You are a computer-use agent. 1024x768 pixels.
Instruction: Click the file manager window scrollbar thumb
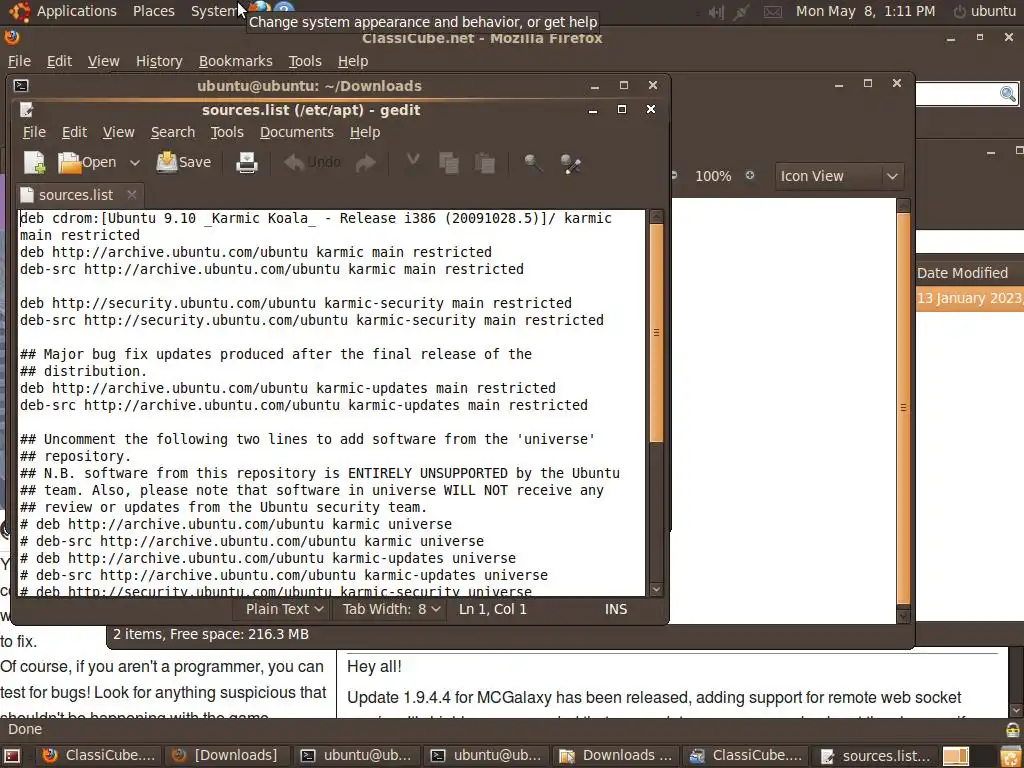[904, 408]
